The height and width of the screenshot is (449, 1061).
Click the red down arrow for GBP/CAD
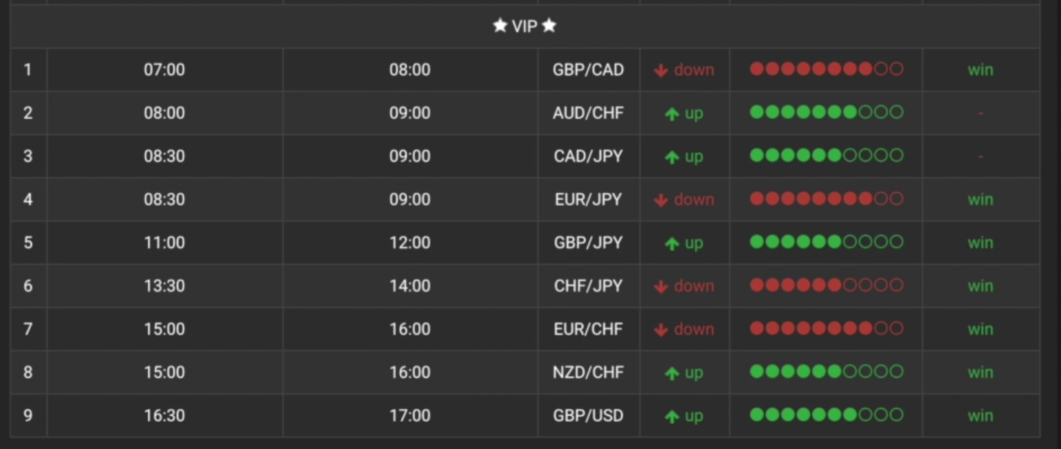(x=661, y=70)
